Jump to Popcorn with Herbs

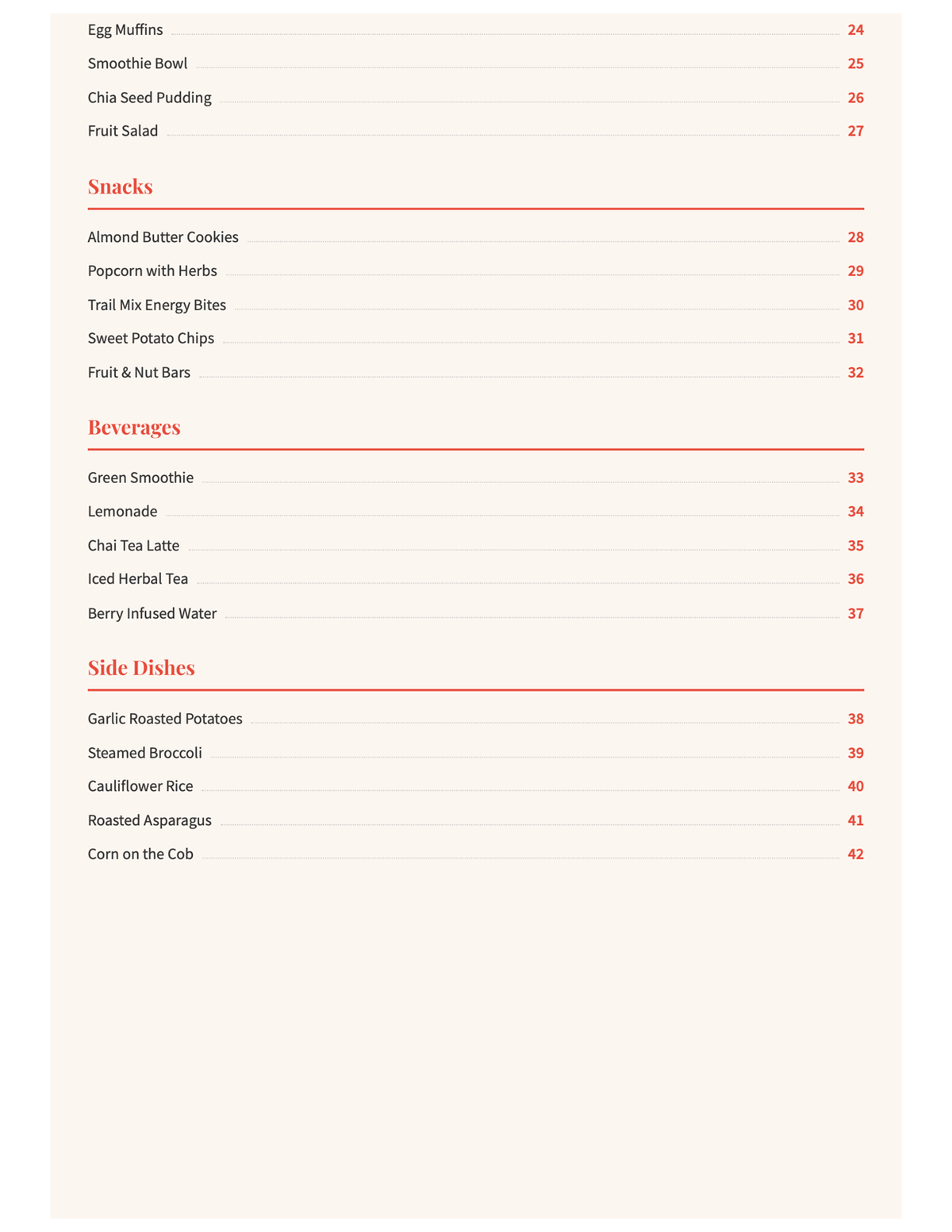tap(475, 271)
